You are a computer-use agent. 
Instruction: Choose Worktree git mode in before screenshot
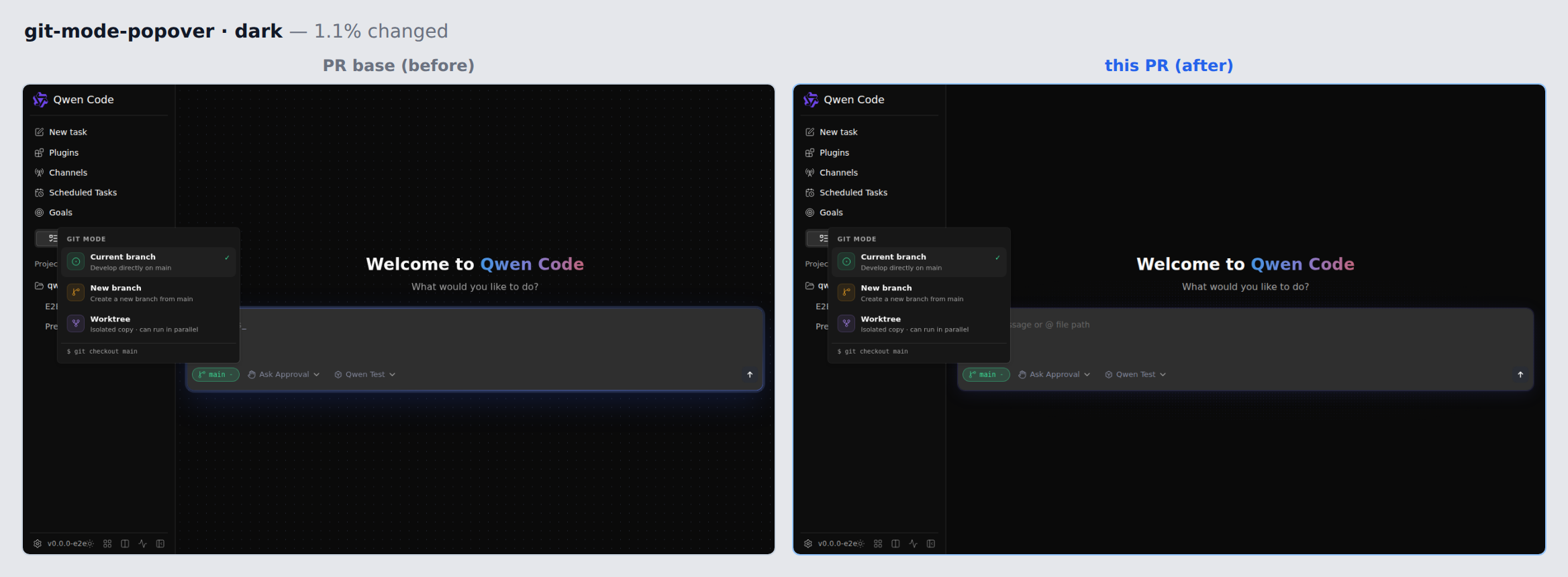pyautogui.click(x=148, y=324)
